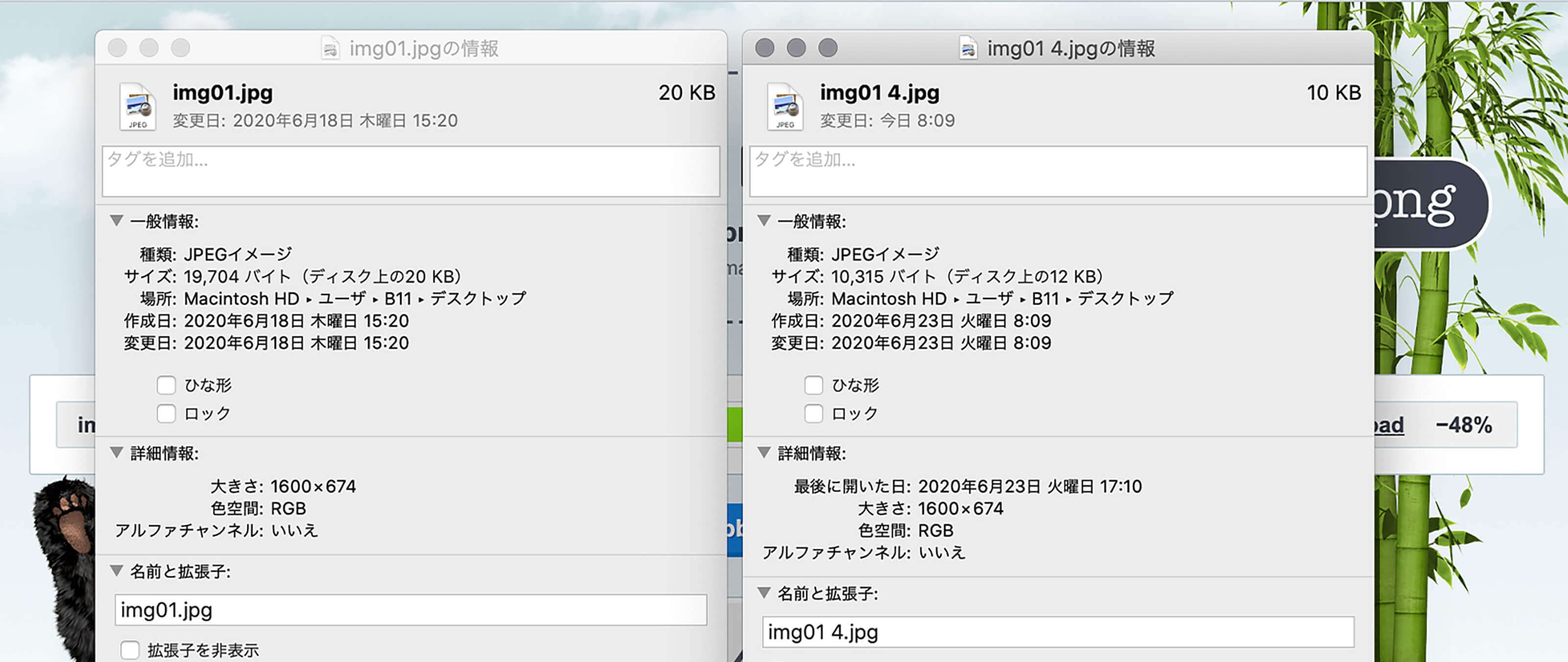Collapse 一般情報 section in img01 4.jpg window
The image size is (1568, 662).
pyautogui.click(x=764, y=220)
